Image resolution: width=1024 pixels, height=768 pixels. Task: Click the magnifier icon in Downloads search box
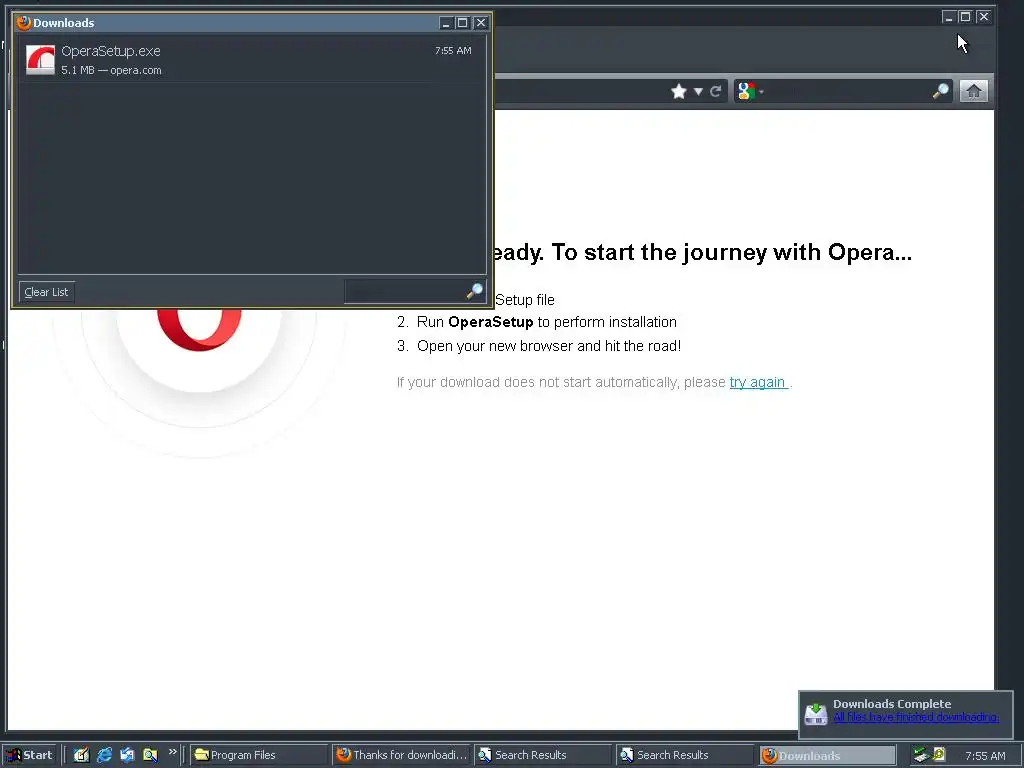click(475, 291)
